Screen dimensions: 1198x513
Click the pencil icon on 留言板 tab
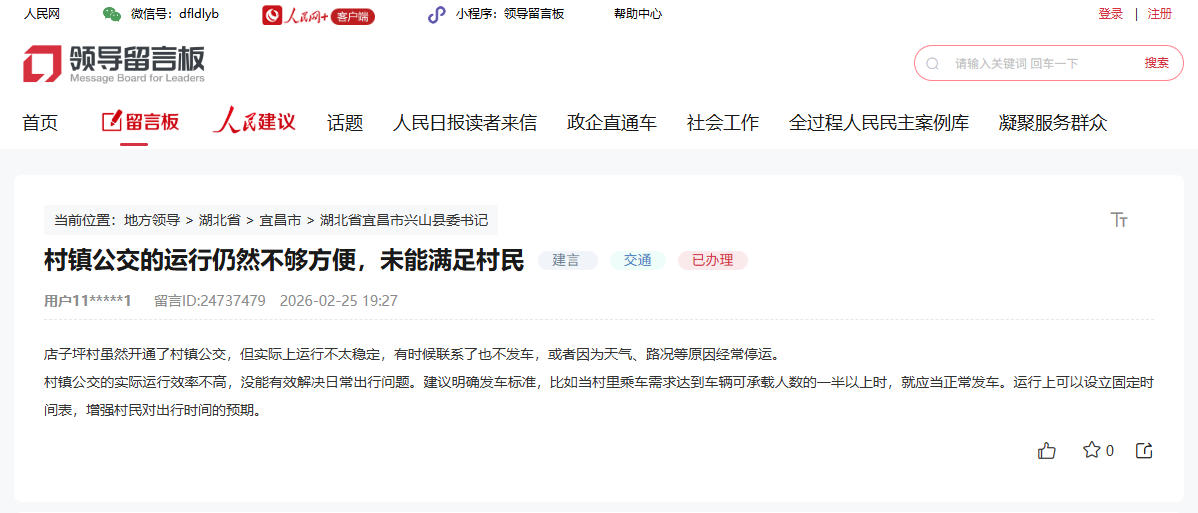click(112, 121)
